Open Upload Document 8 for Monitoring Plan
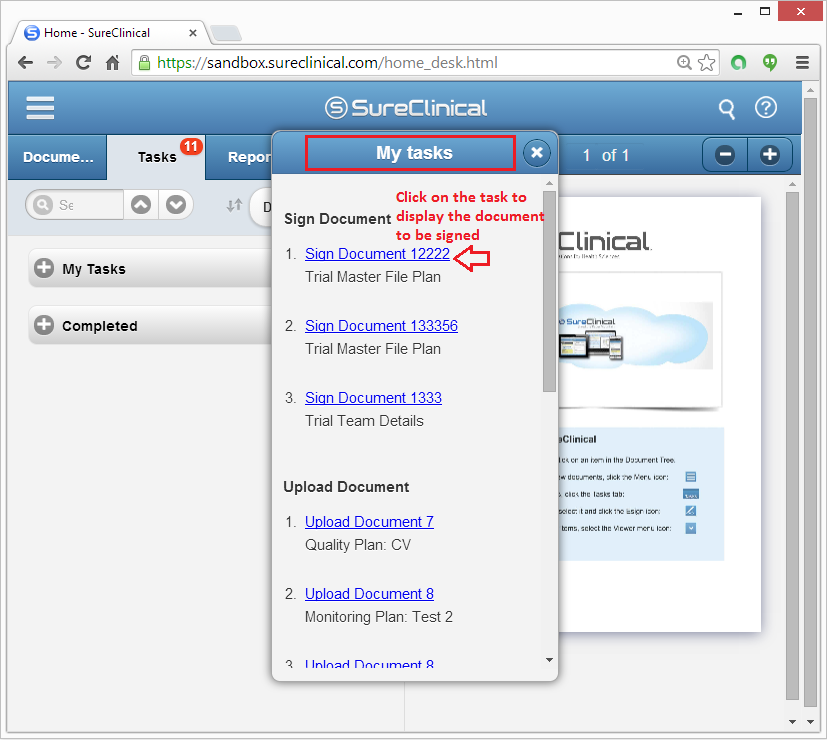827x741 pixels. [x=369, y=594]
